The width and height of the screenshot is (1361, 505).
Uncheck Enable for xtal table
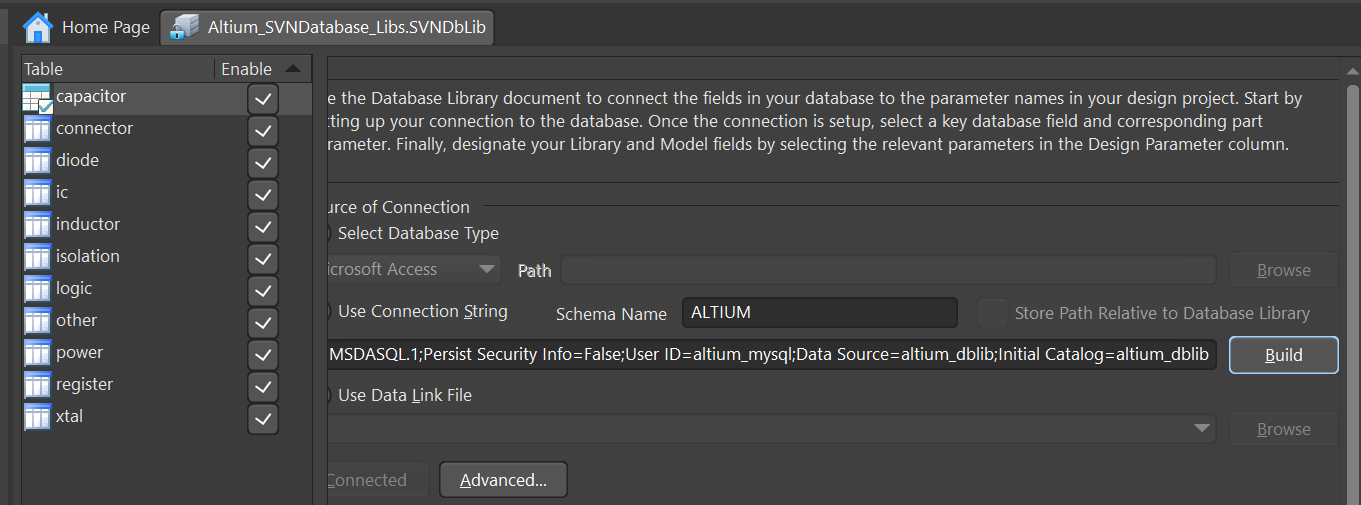(263, 419)
